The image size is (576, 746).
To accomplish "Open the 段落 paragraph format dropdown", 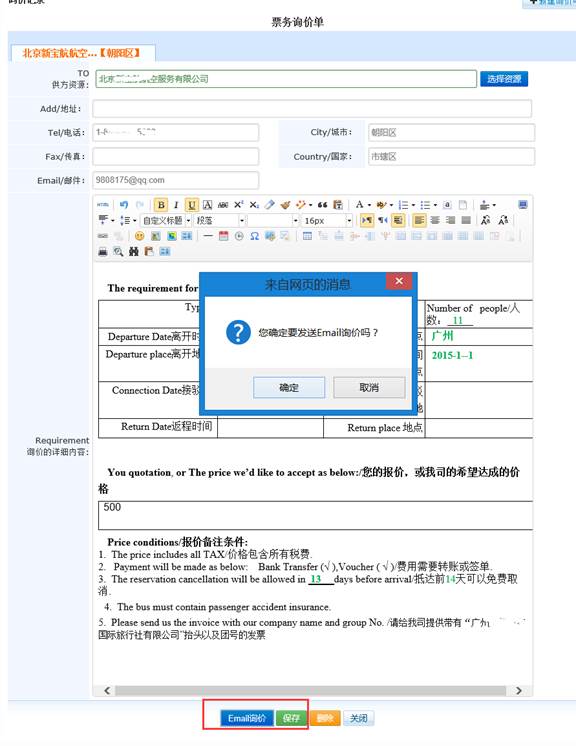I will point(242,220).
